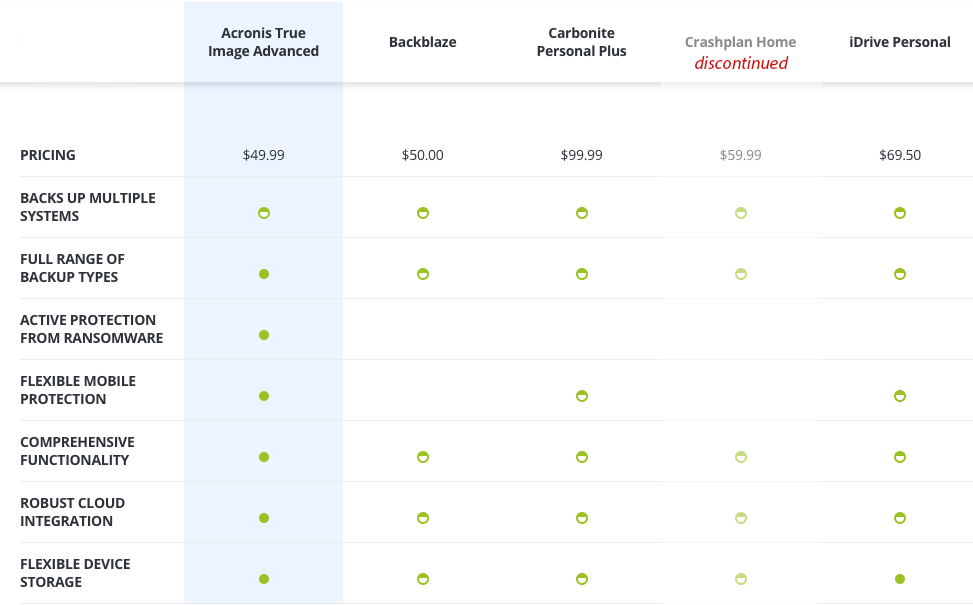Click ACTIVE PROTECTION FROM RANSOMWARE label
Screen dimensions: 973x605
pos(91,329)
